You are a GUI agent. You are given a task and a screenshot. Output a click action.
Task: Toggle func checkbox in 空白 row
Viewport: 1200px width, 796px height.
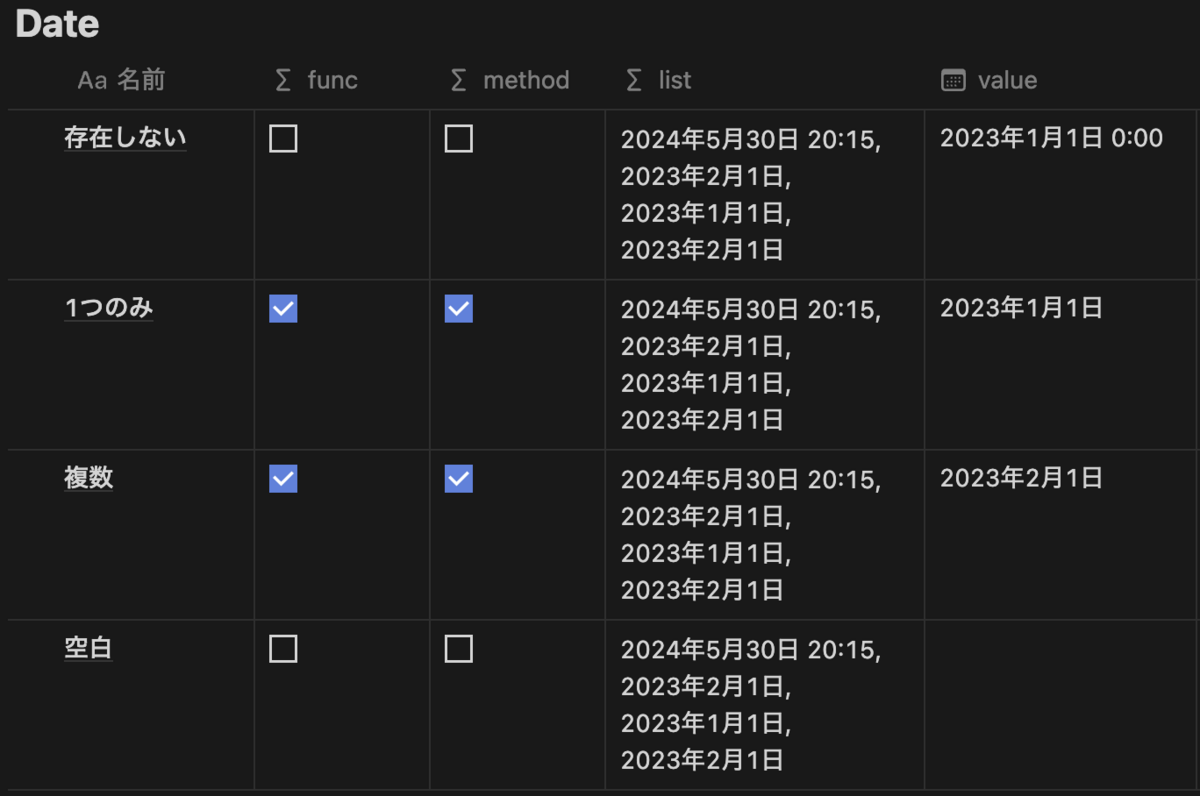283,649
